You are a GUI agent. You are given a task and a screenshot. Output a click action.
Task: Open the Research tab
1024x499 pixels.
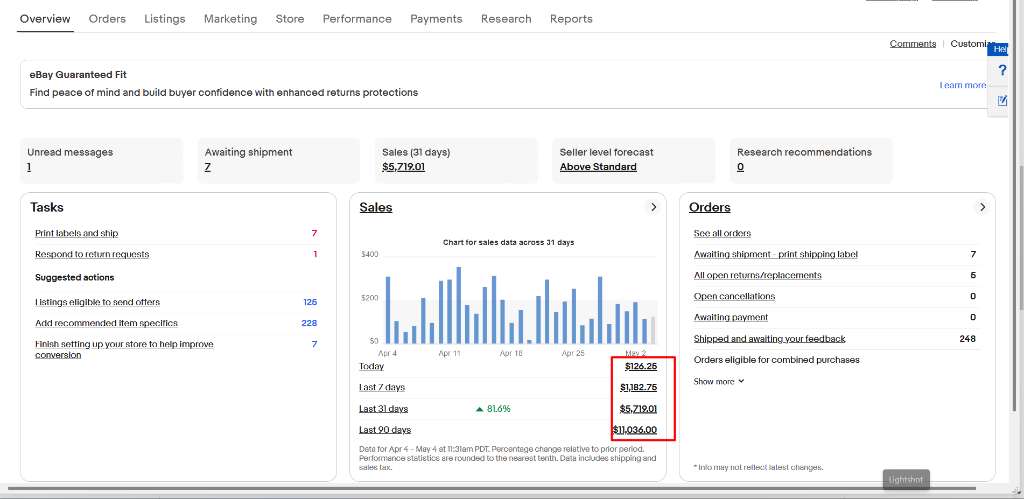point(506,19)
